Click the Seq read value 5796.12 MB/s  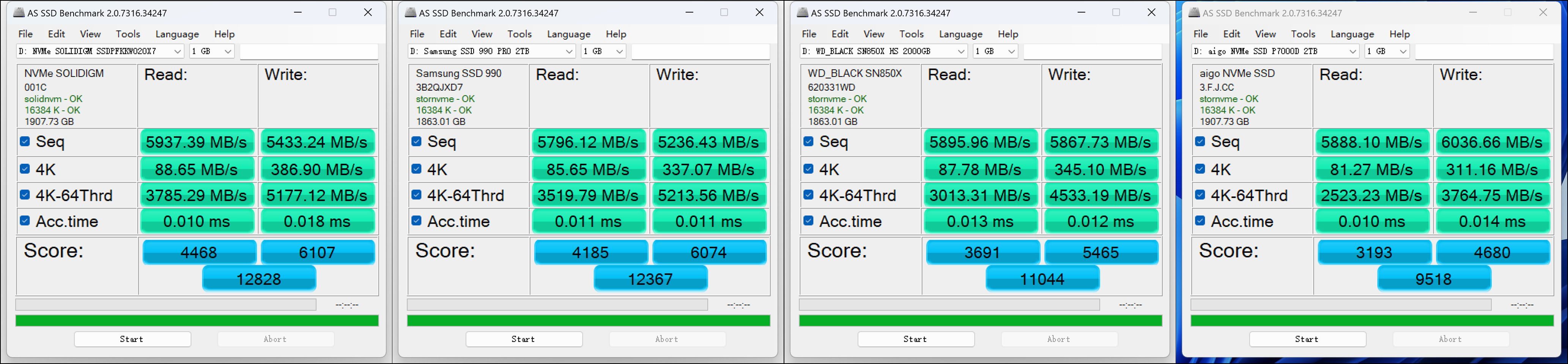588,142
